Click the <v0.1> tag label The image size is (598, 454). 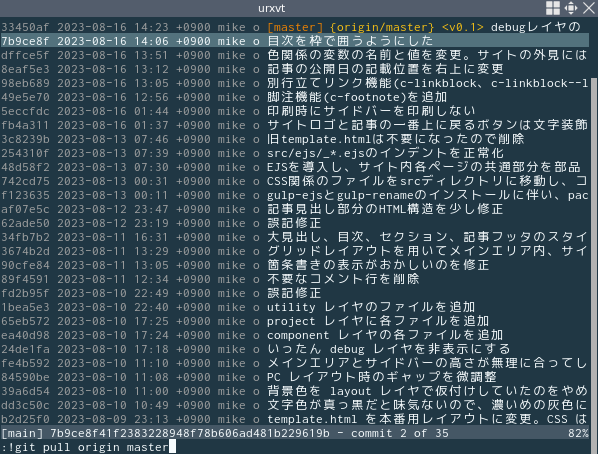pyautogui.click(x=463, y=27)
